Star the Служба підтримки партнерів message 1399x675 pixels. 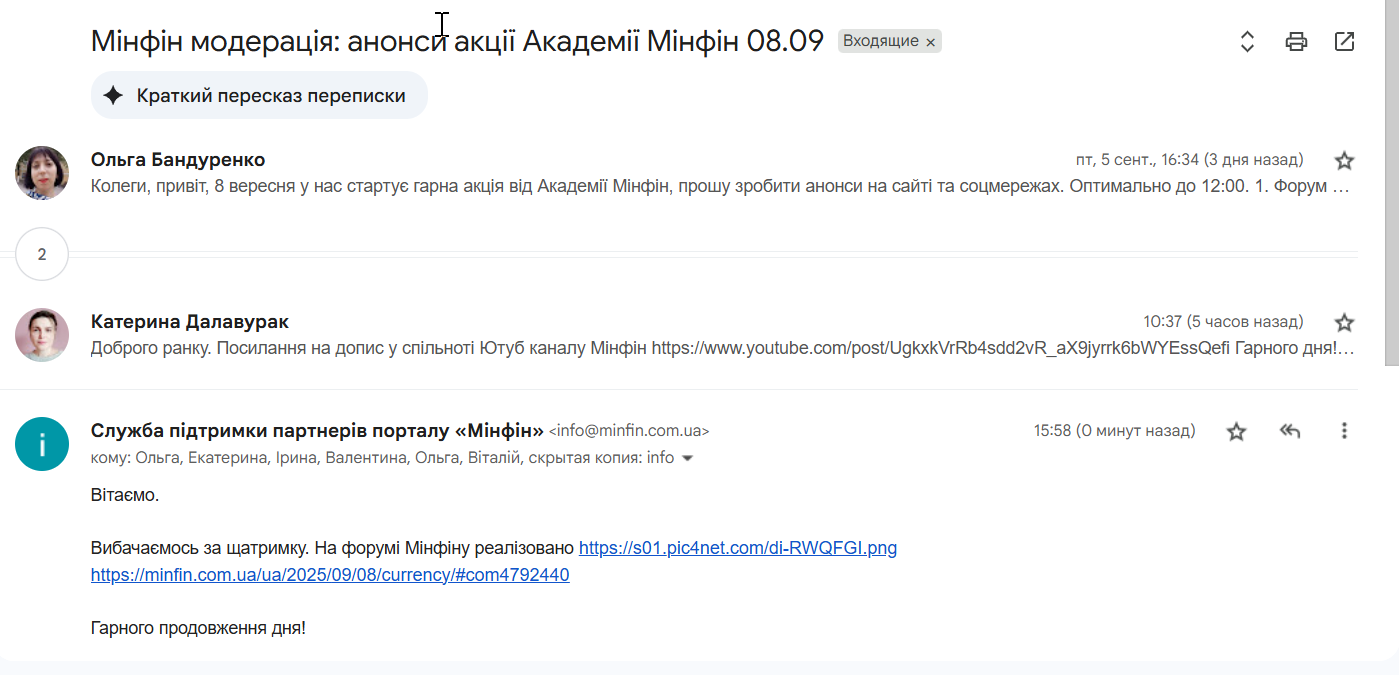(x=1237, y=431)
